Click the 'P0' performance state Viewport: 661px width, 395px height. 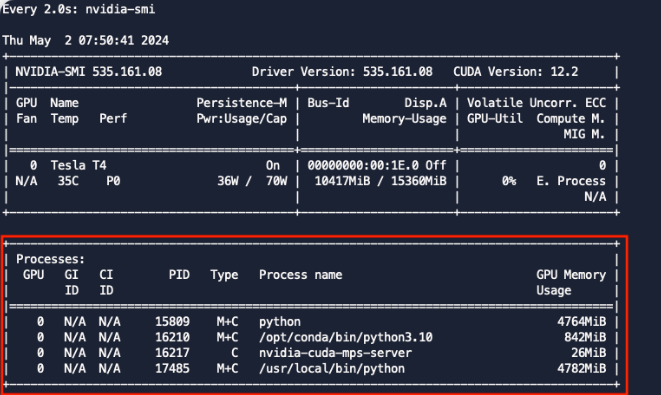[113, 181]
